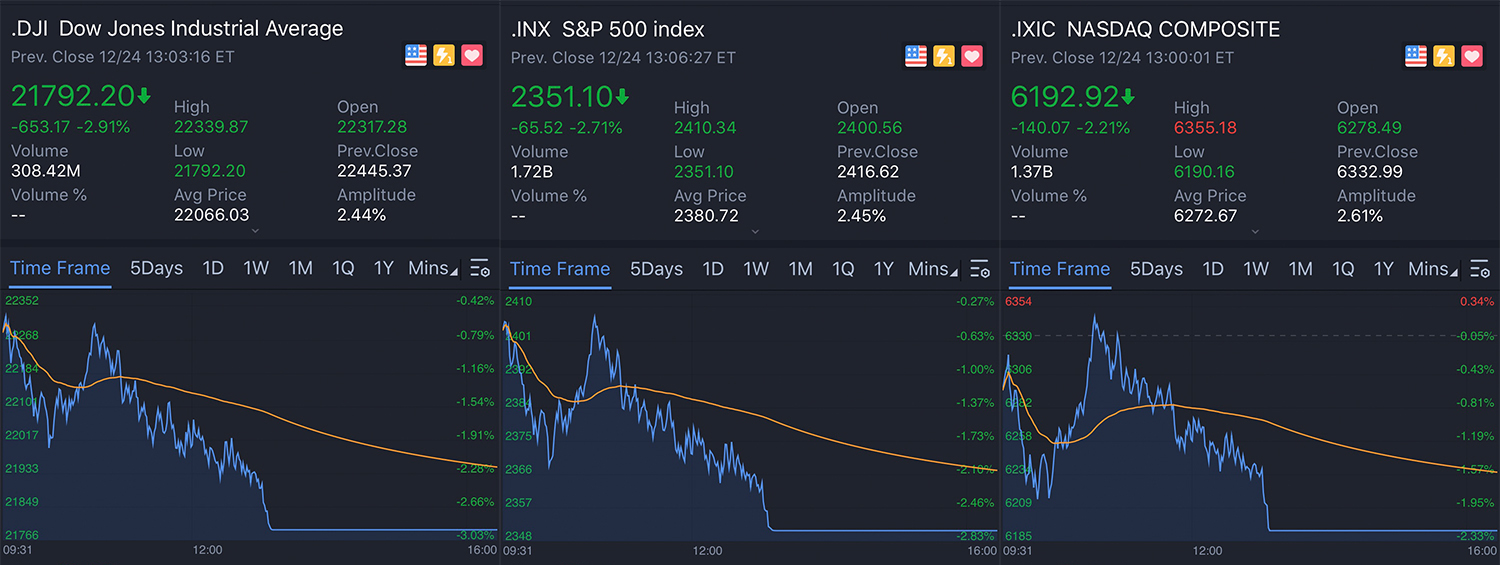This screenshot has width=1500, height=565.
Task: Open chart settings icon in NASDAQ panel
Action: (1479, 268)
